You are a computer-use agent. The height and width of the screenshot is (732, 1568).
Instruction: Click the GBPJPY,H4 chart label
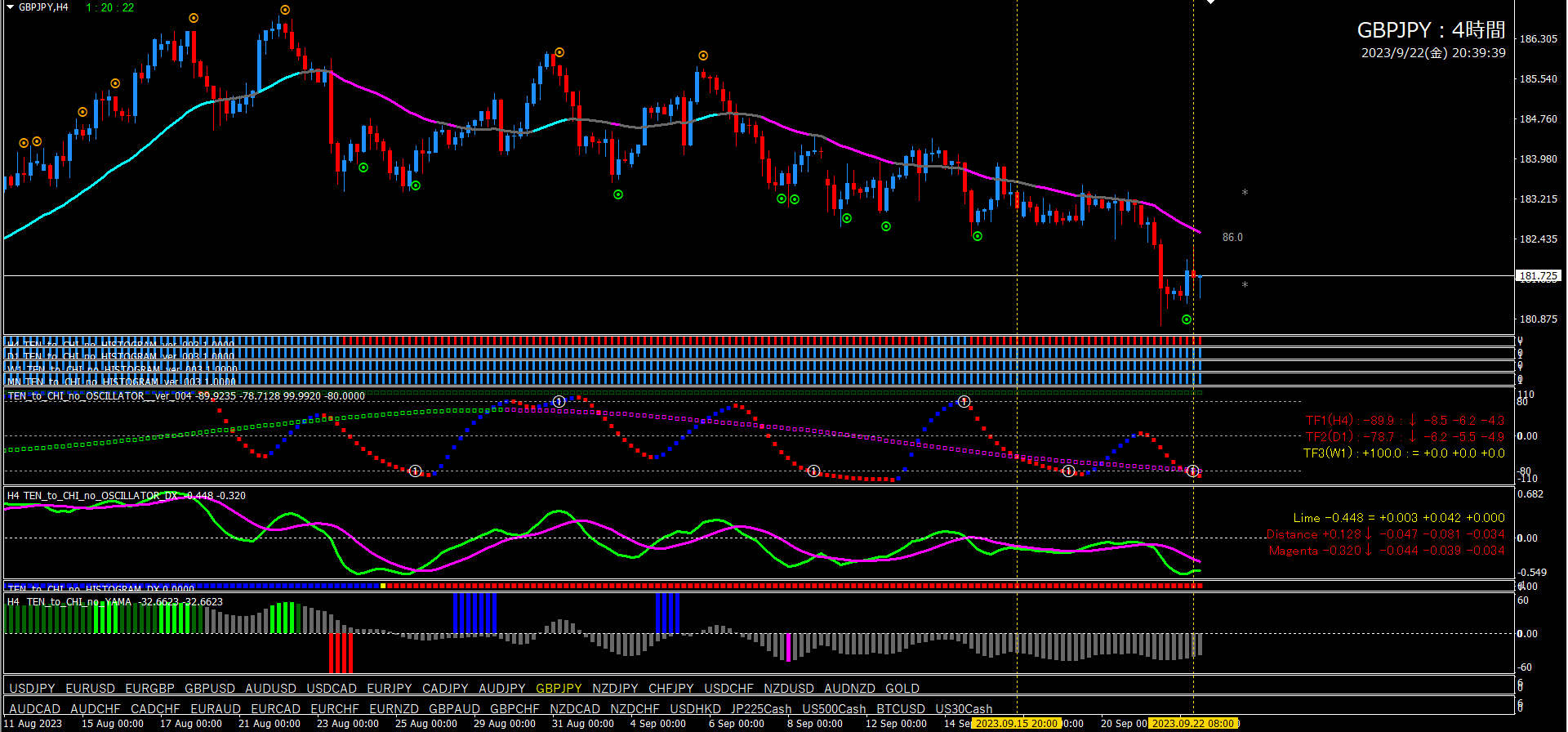pos(43,7)
